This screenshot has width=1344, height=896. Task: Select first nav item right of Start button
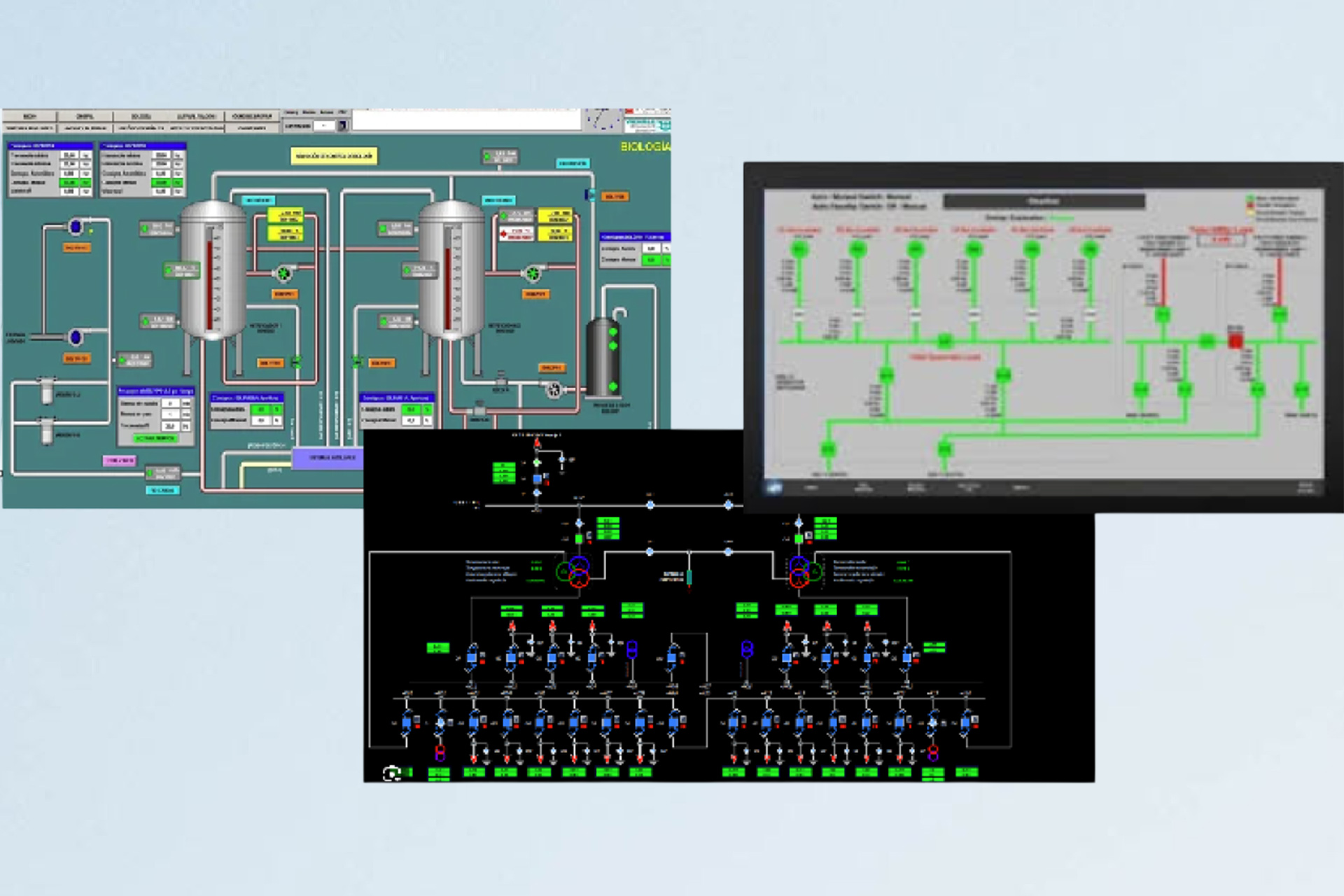point(811,487)
